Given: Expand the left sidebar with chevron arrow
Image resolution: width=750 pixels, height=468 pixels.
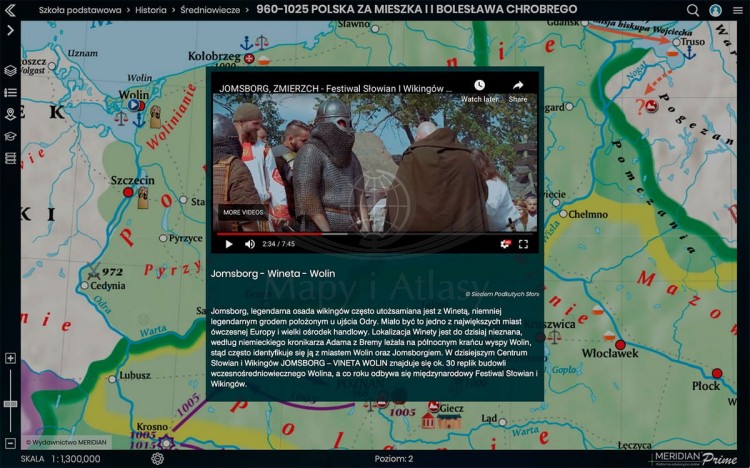Looking at the screenshot, I should point(10,31).
